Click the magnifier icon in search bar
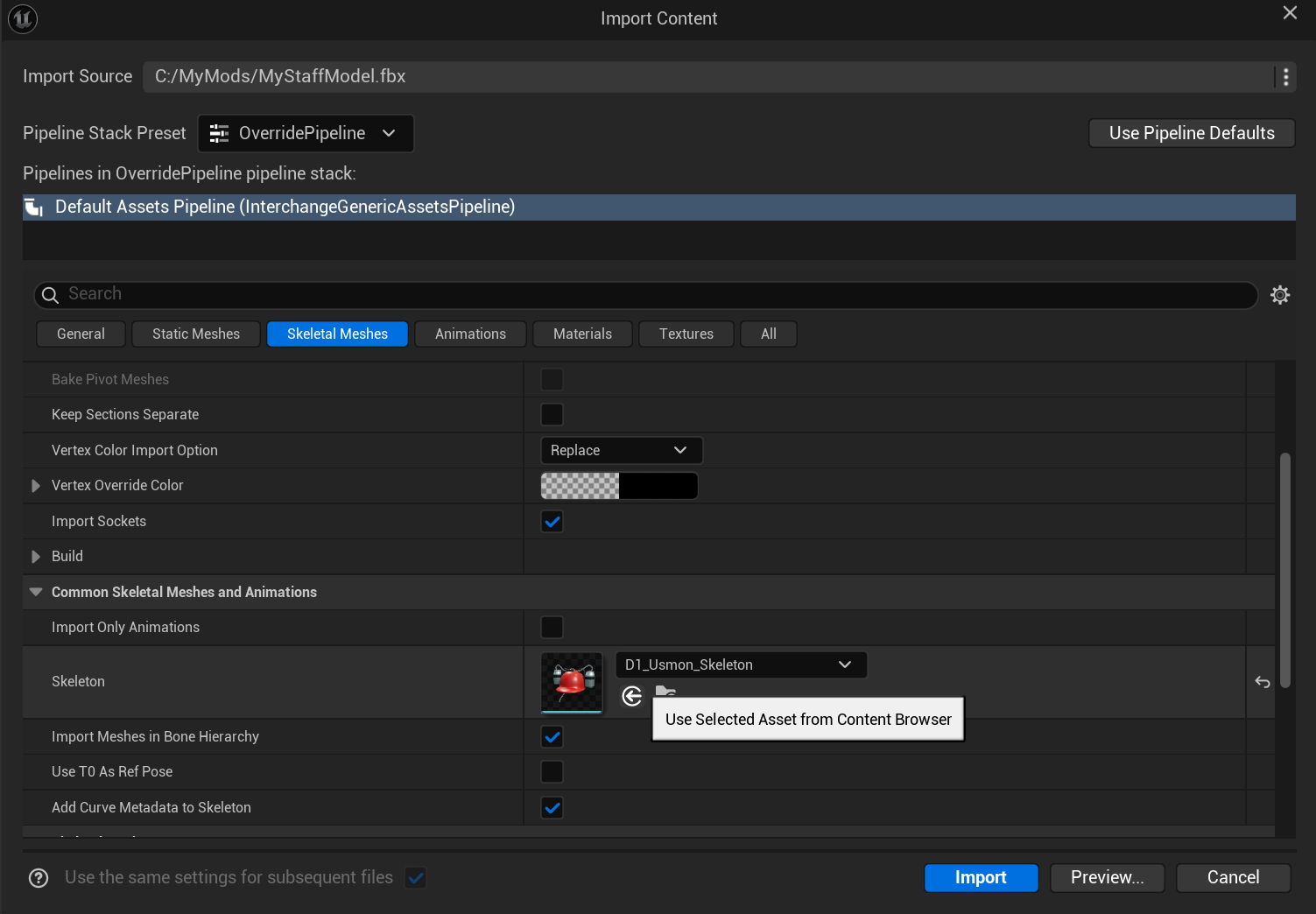The height and width of the screenshot is (914, 1316). 50,295
